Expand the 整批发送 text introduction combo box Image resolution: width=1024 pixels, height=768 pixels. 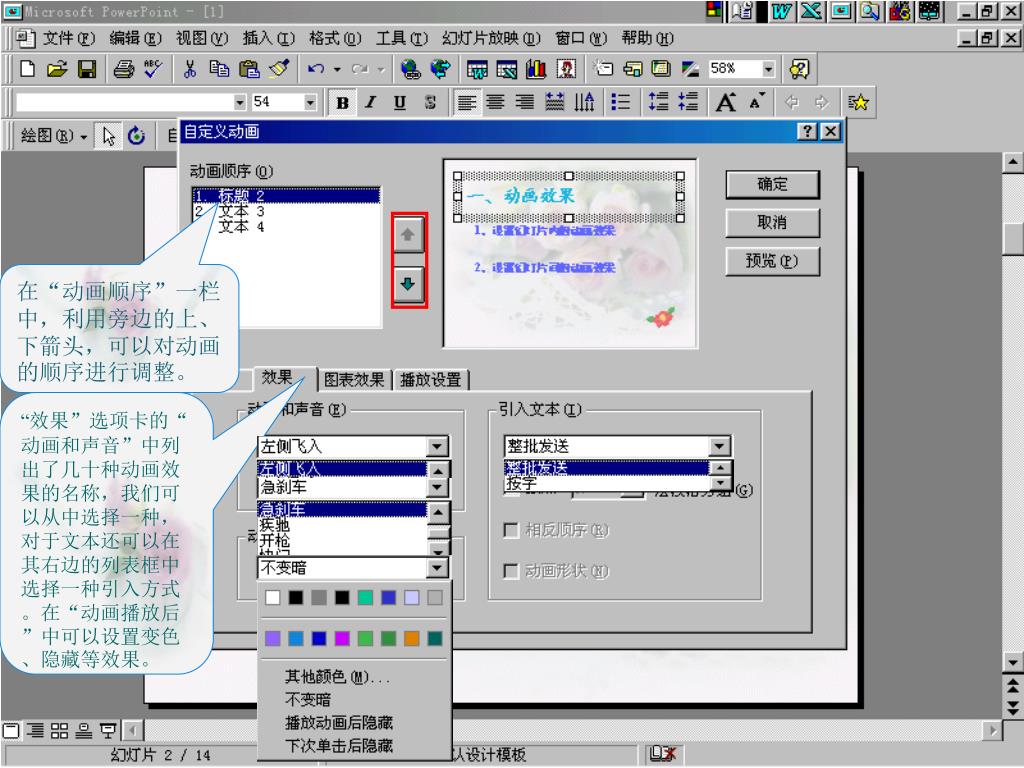click(x=719, y=446)
